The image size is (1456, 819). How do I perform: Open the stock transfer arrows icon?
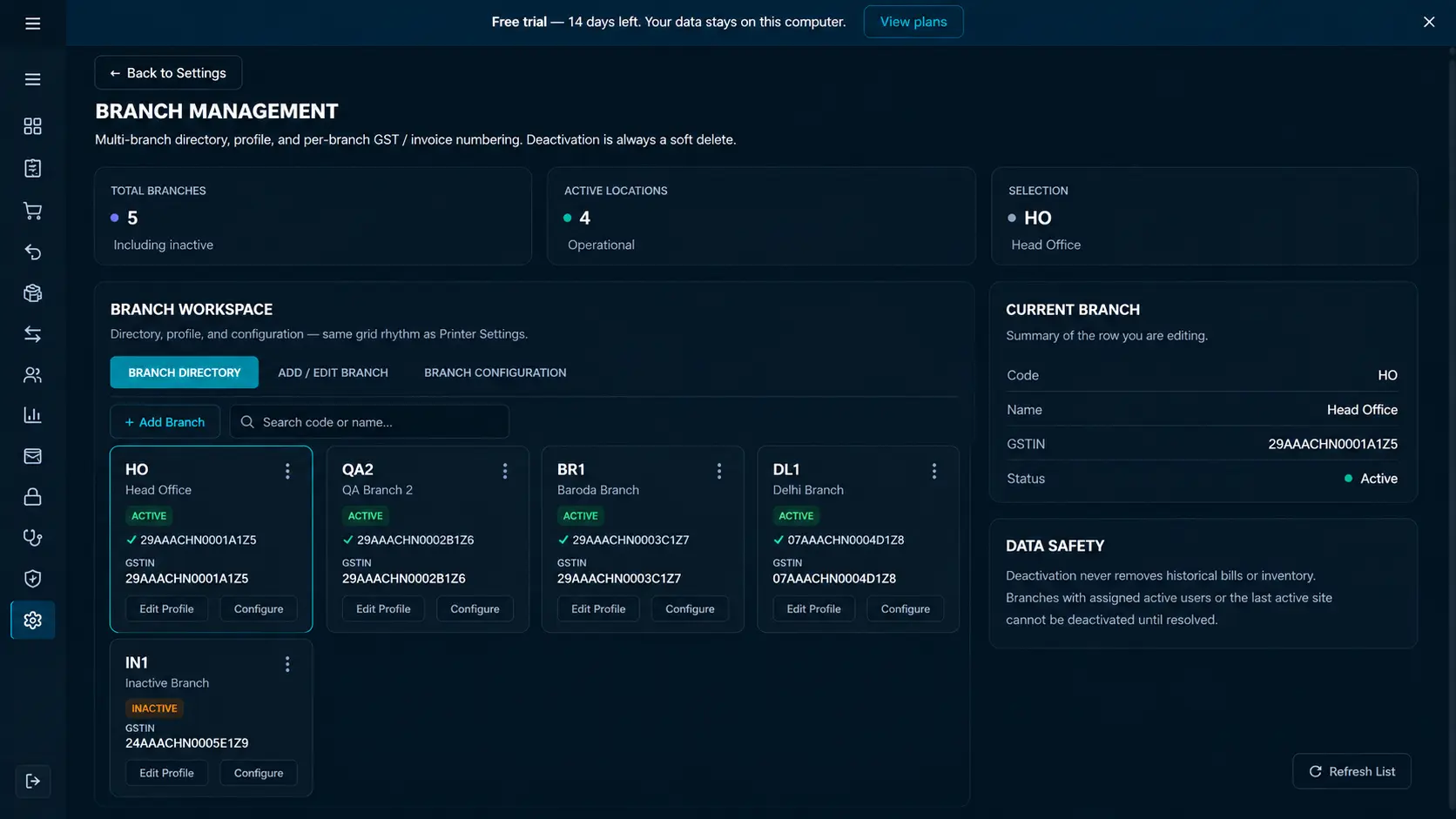32,334
